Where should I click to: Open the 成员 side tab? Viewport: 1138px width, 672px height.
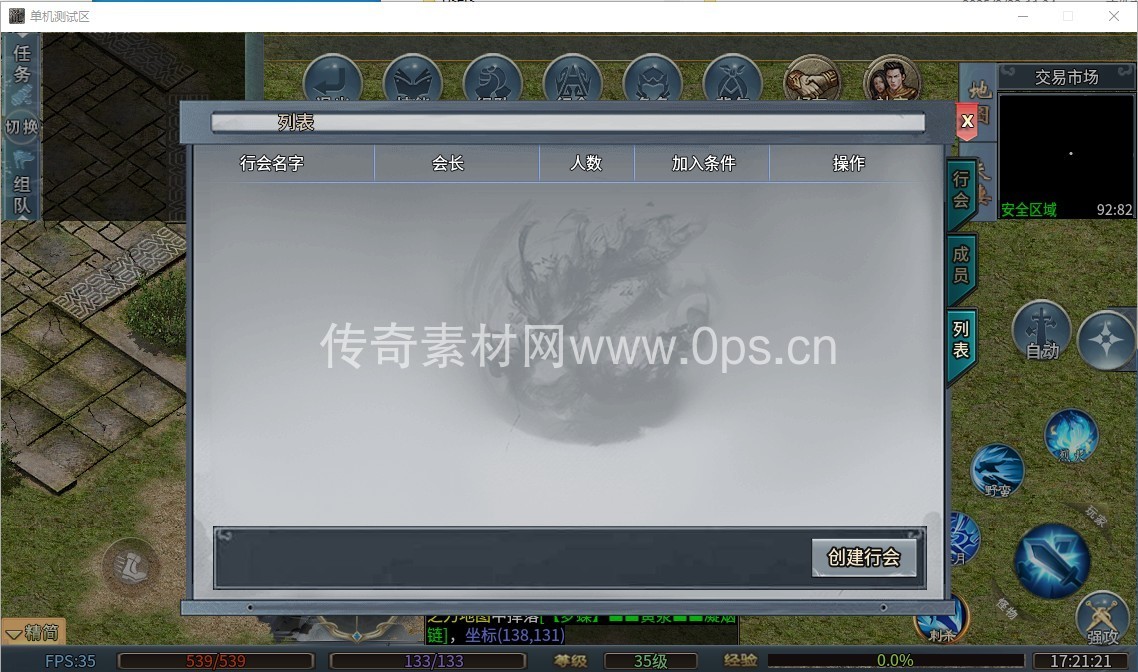click(961, 264)
